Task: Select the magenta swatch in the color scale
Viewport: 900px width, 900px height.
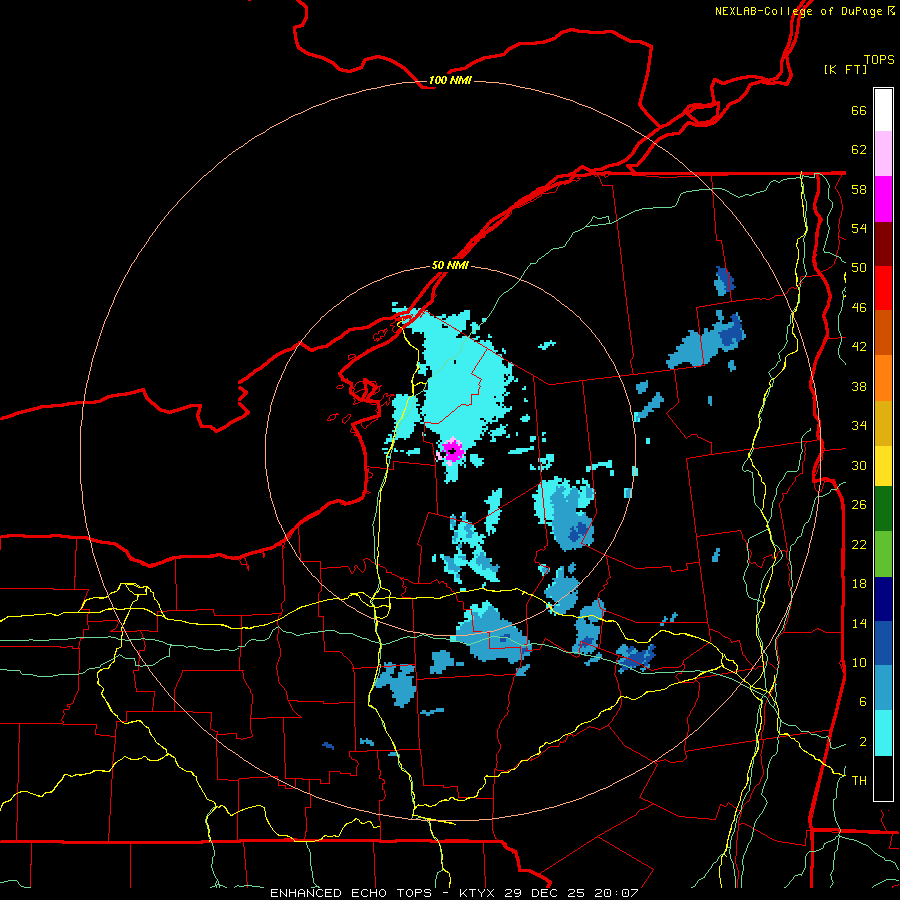Action: [x=883, y=199]
